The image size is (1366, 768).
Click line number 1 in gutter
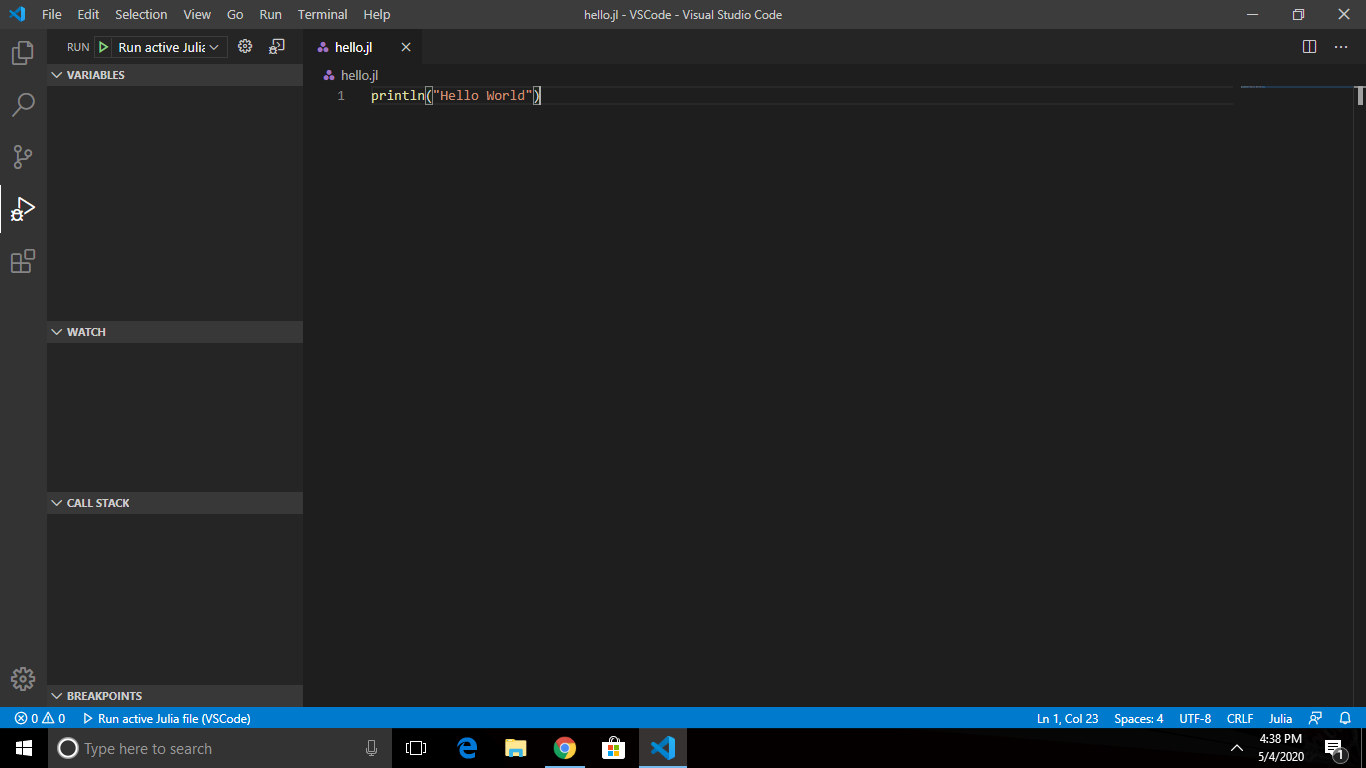[341, 96]
